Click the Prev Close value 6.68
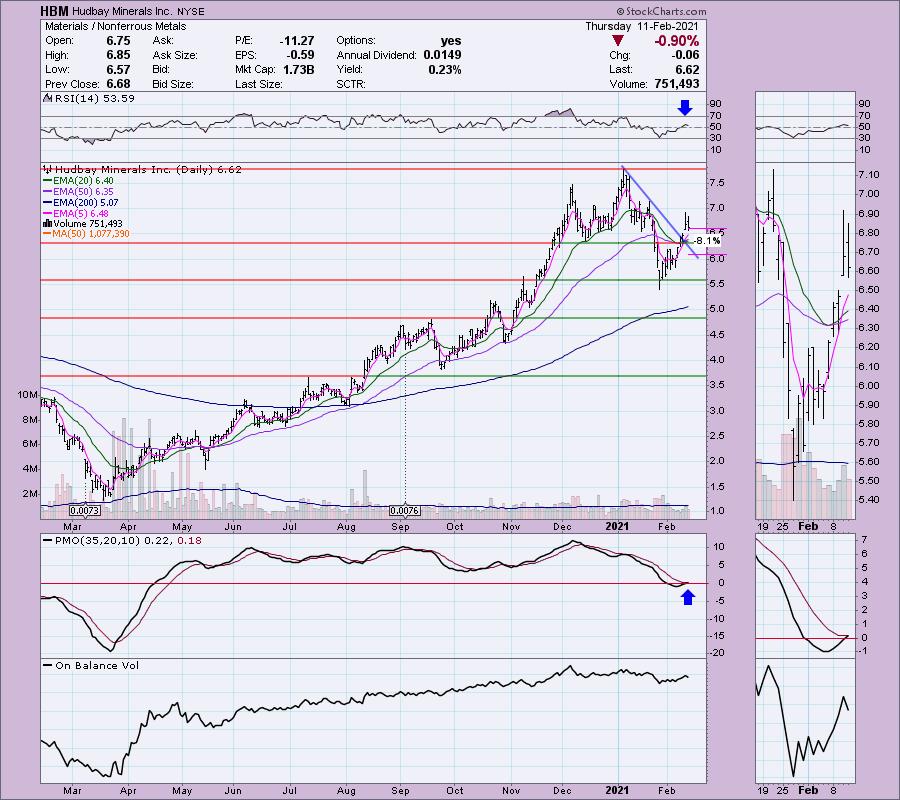This screenshot has height=800, width=900. (118, 84)
